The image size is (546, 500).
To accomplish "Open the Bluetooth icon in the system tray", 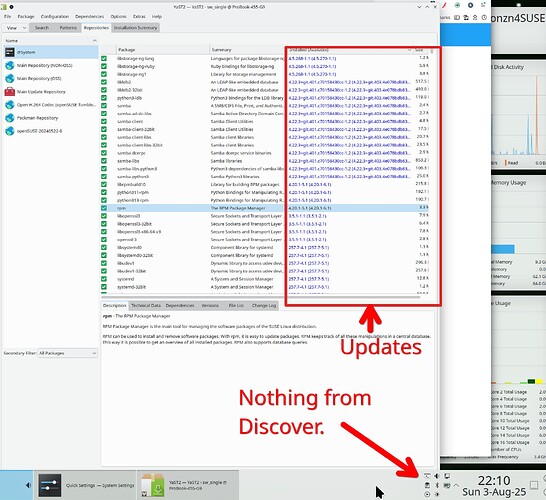I will [x=437, y=485].
